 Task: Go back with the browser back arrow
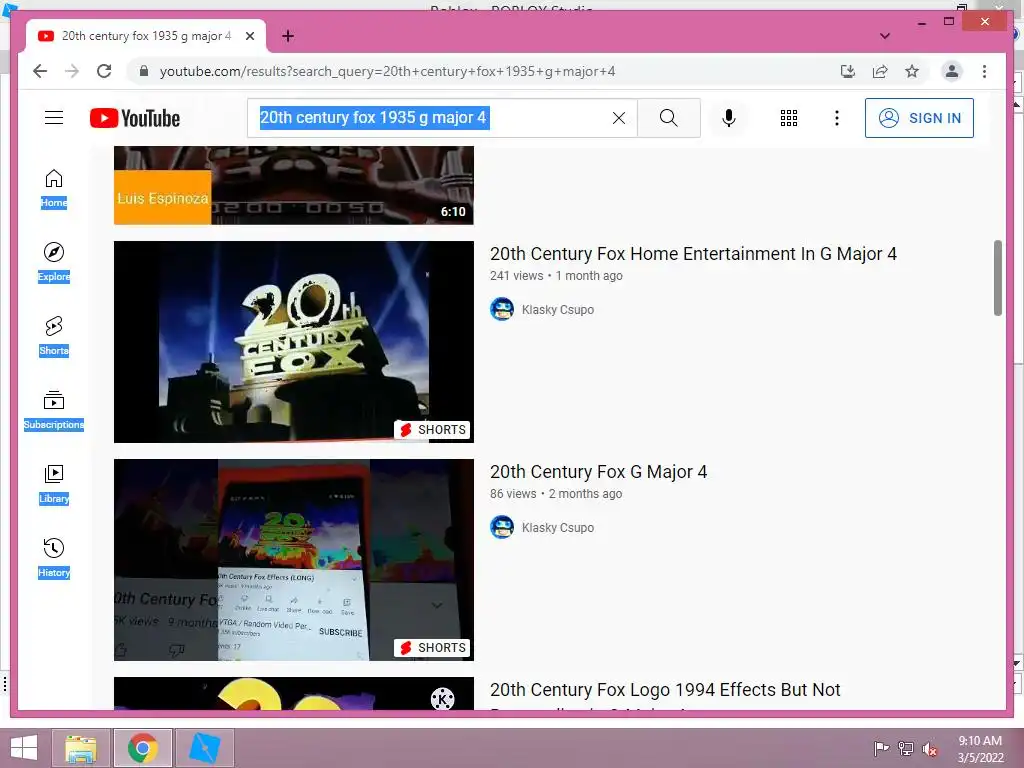coord(40,71)
